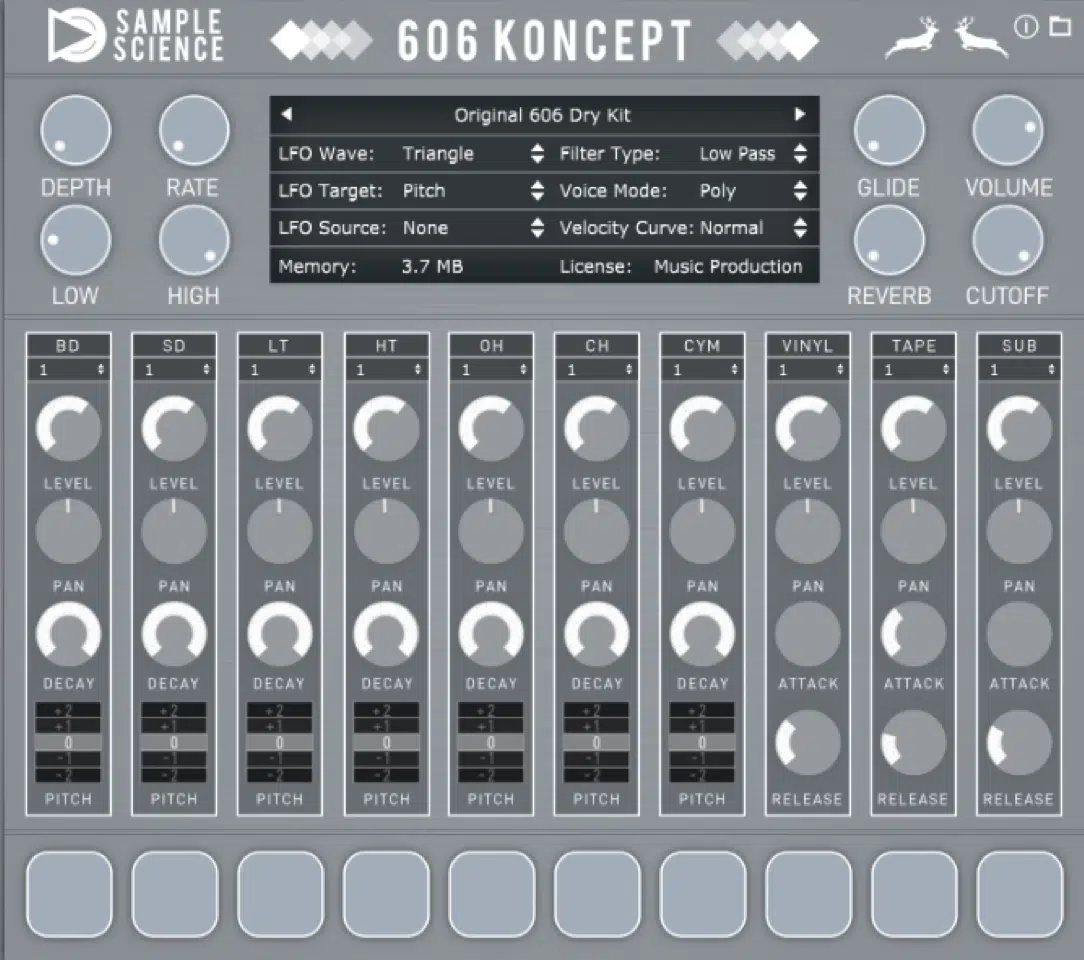Set CH pitch to +2
The height and width of the screenshot is (960, 1084).
point(597,710)
